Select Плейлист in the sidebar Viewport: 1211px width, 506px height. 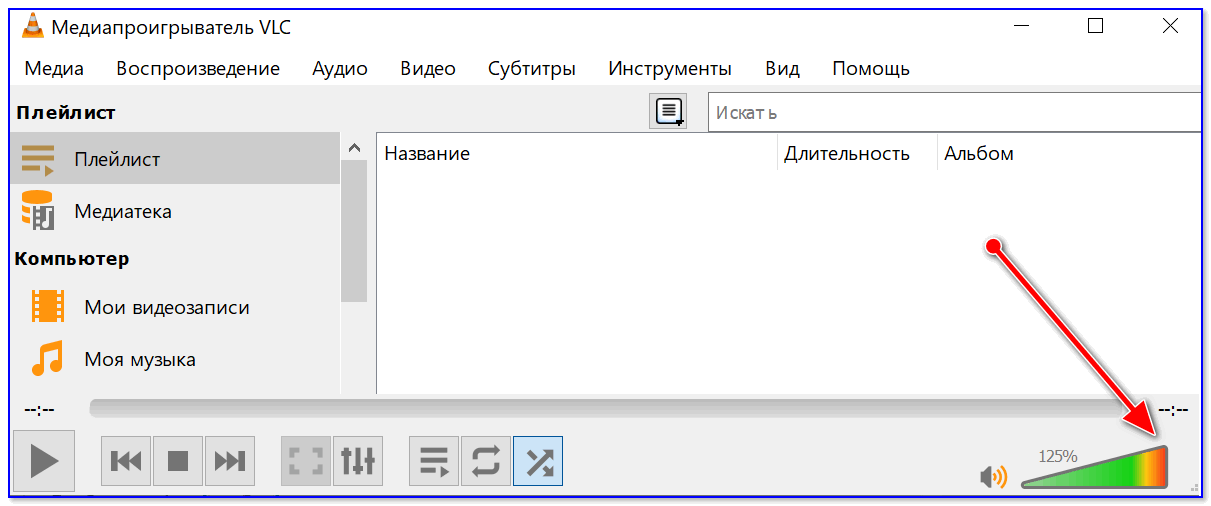175,159
